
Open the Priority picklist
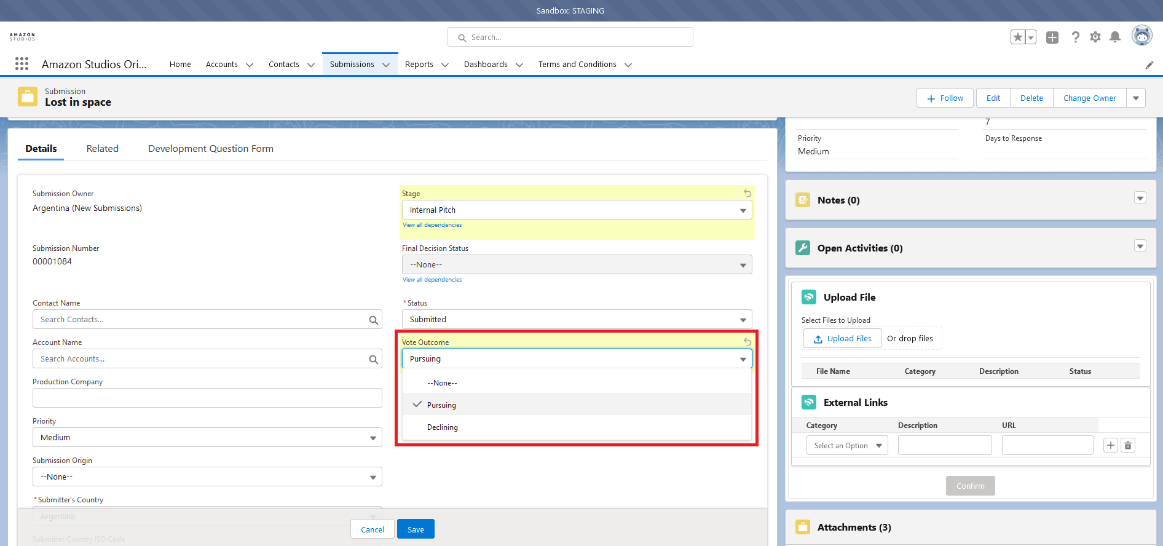click(208, 437)
